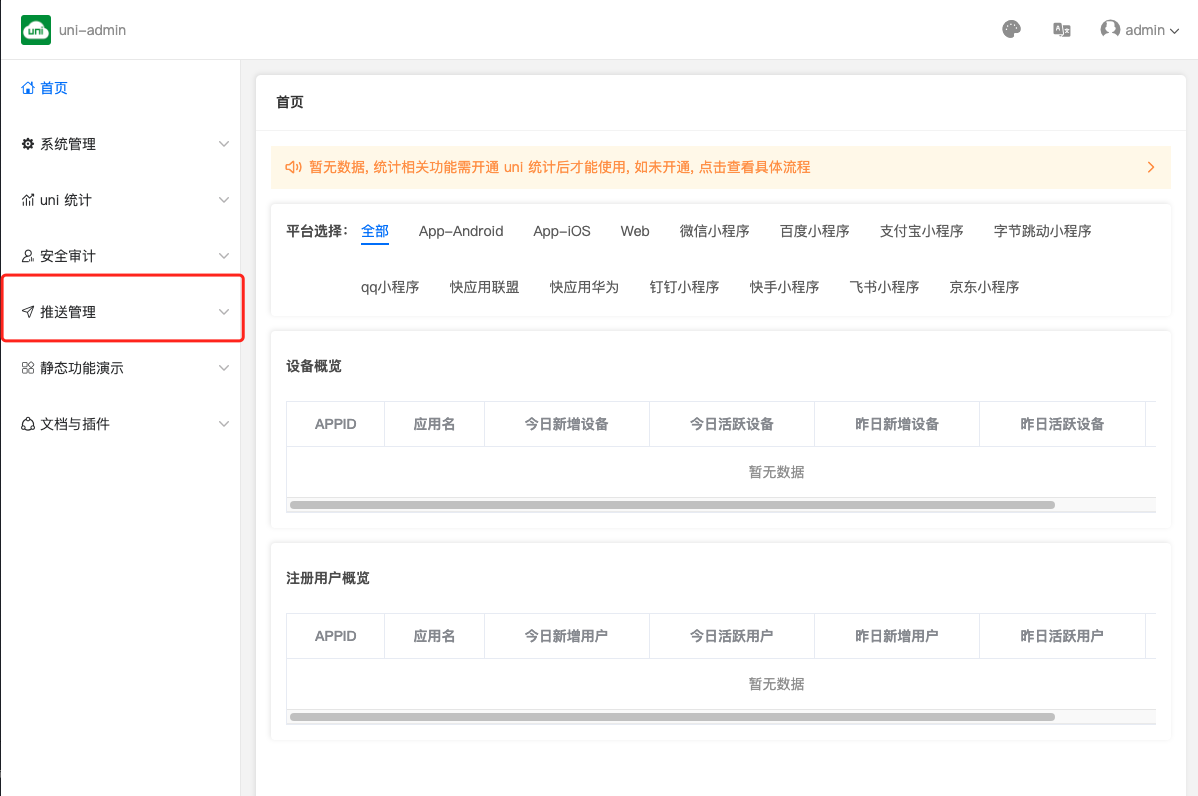1198x796 pixels.
Task: Click the orange 暂无数据 statistics notice link
Action: (559, 167)
